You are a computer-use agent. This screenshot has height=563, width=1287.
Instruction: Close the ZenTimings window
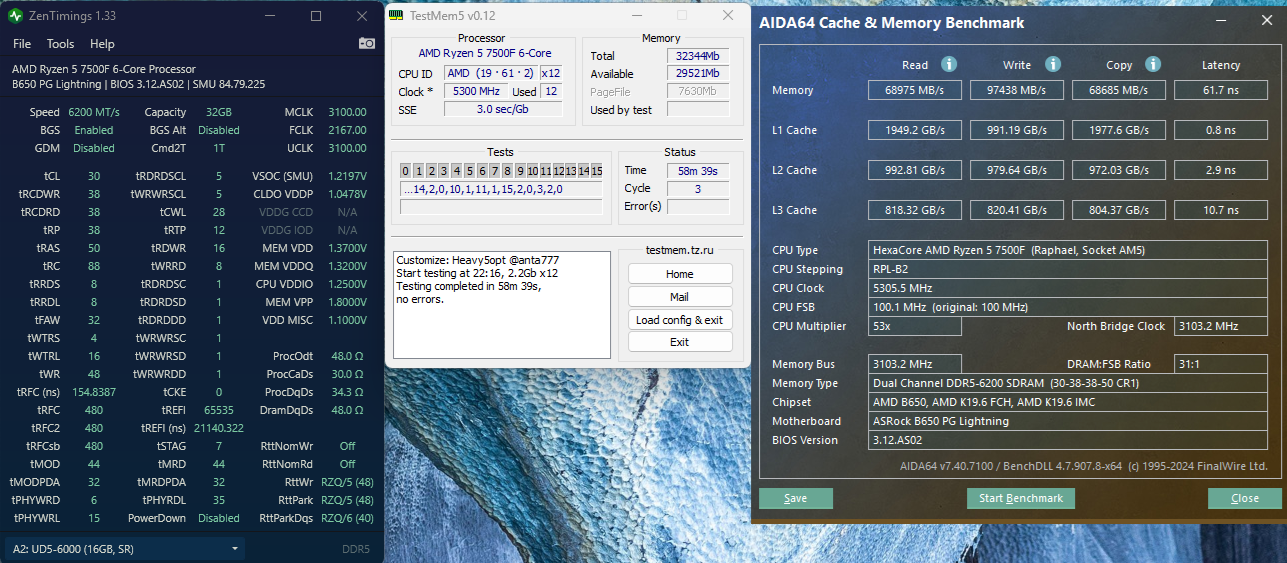pyautogui.click(x=361, y=16)
